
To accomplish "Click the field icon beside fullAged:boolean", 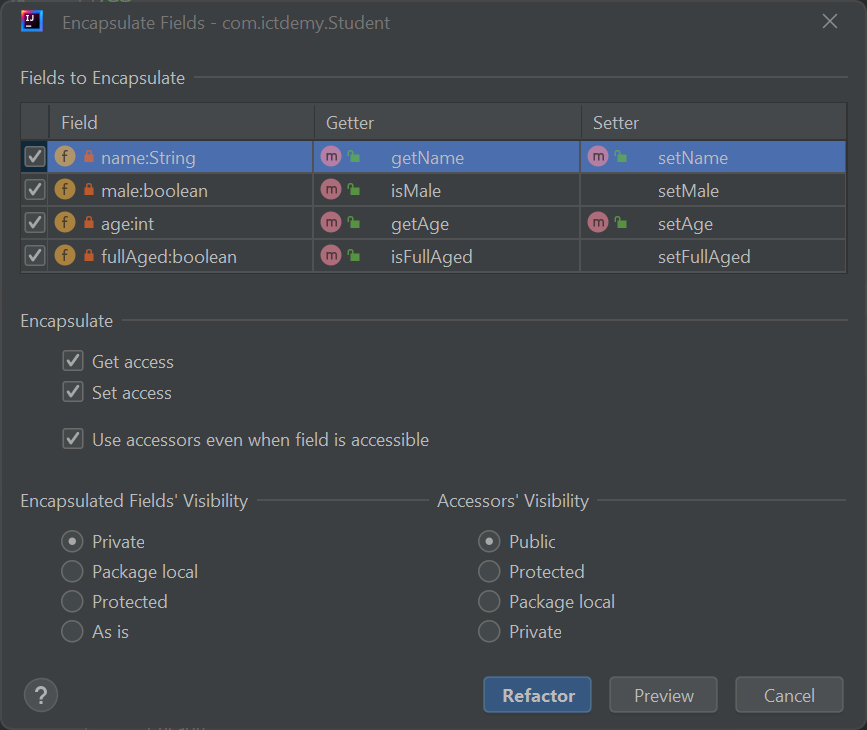I will point(64,256).
